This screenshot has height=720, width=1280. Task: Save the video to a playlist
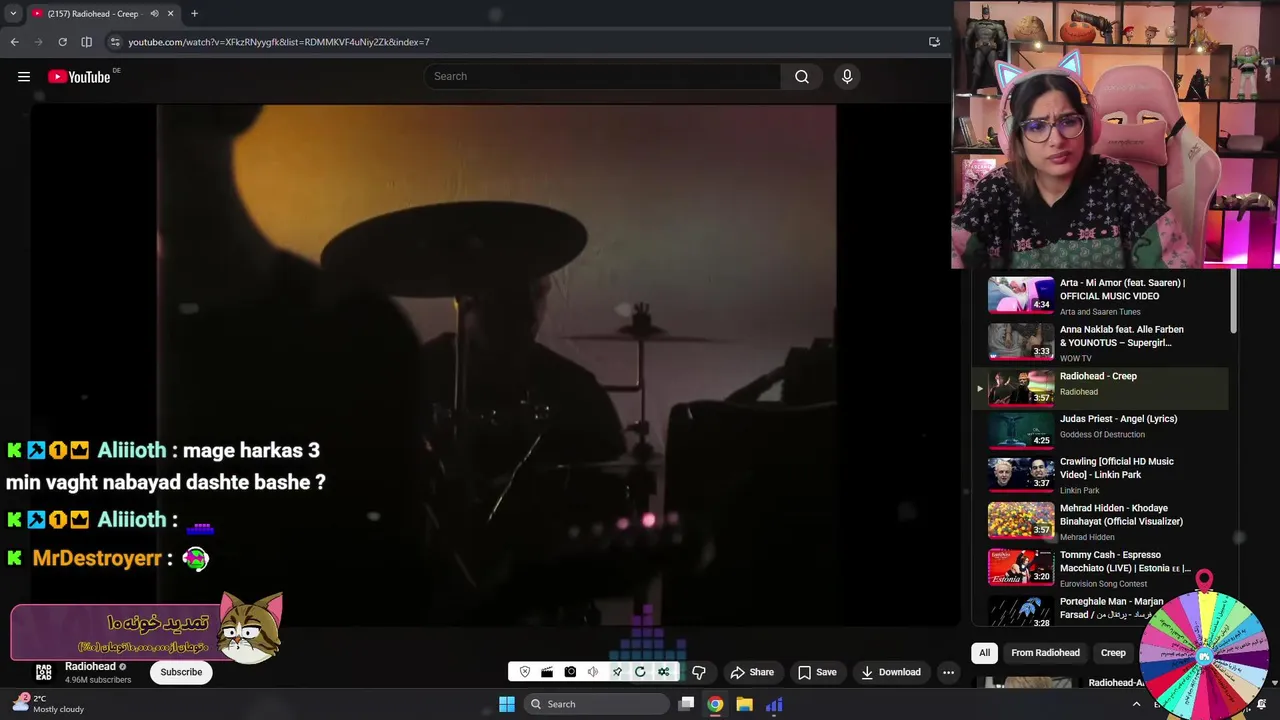[817, 672]
